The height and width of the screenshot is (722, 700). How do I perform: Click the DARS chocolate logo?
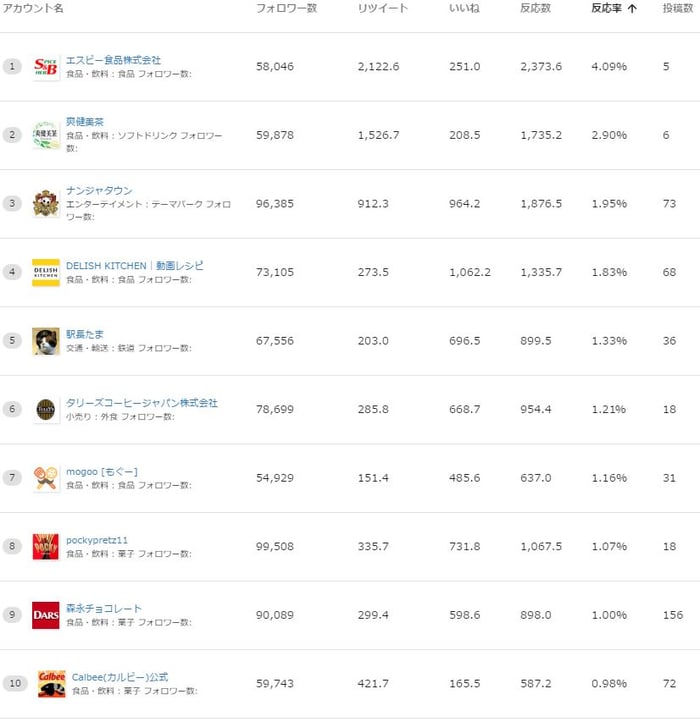coord(46,615)
